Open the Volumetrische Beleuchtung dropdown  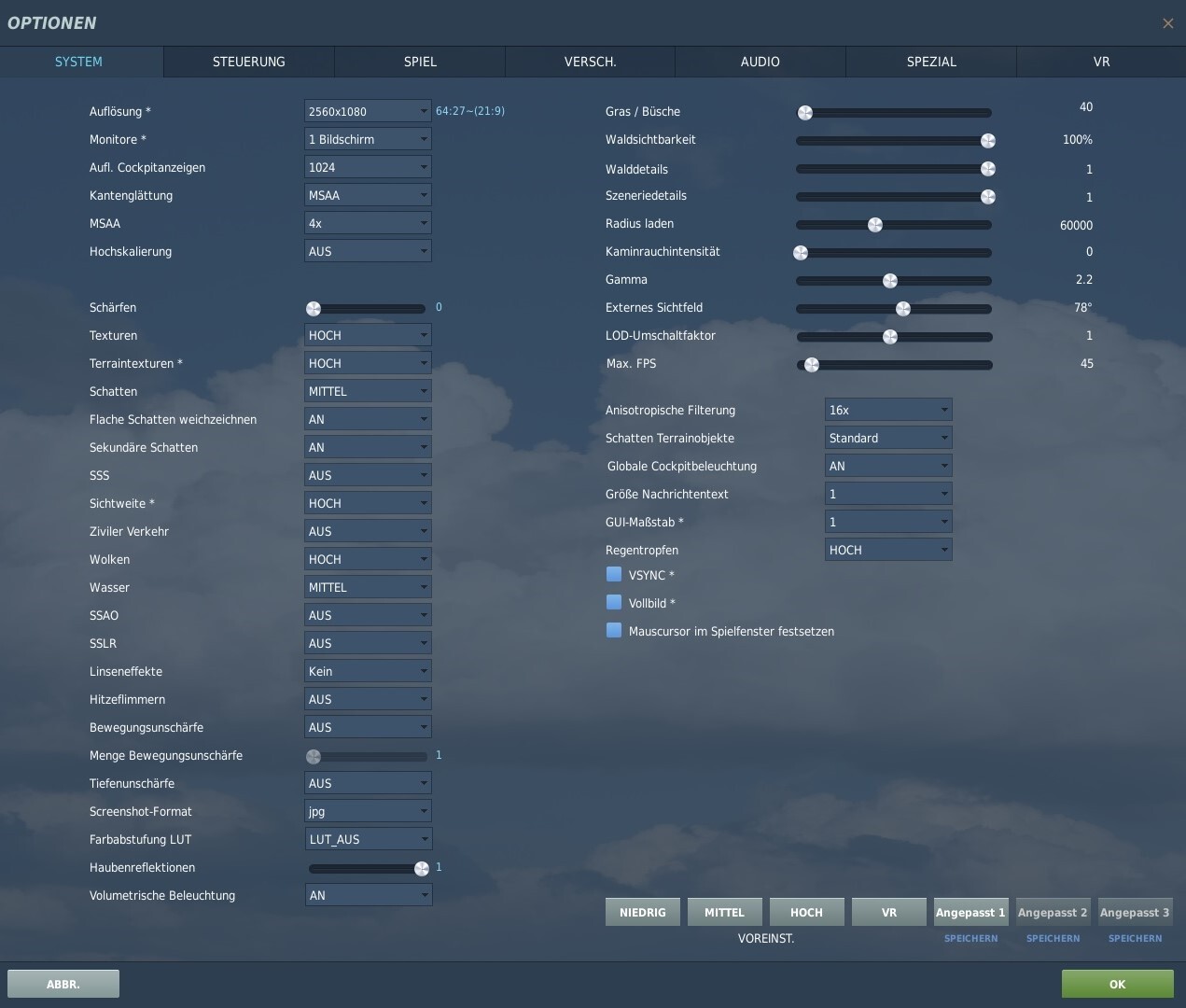pos(368,895)
